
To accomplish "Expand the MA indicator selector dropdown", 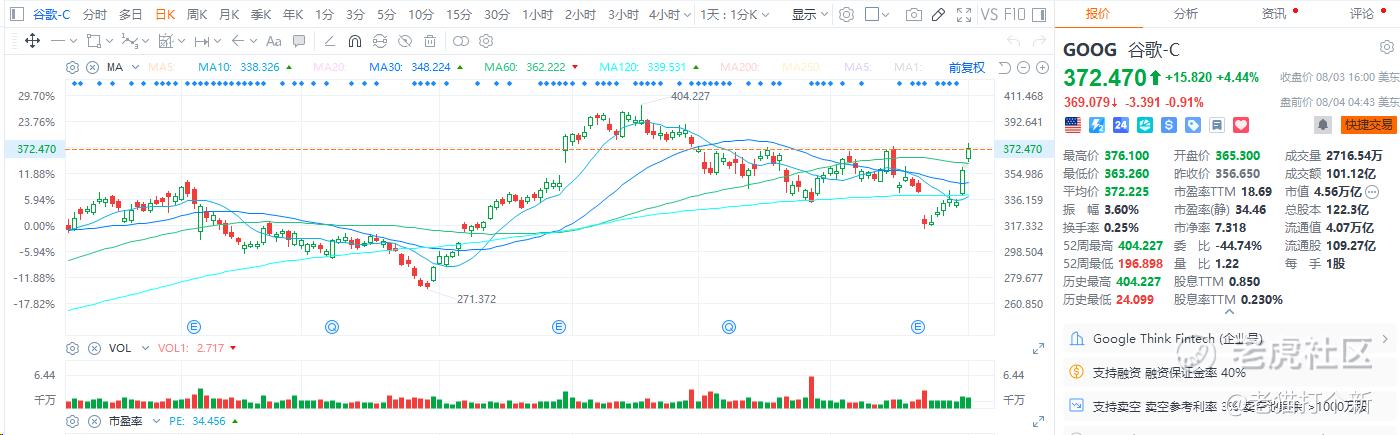I will (x=134, y=67).
